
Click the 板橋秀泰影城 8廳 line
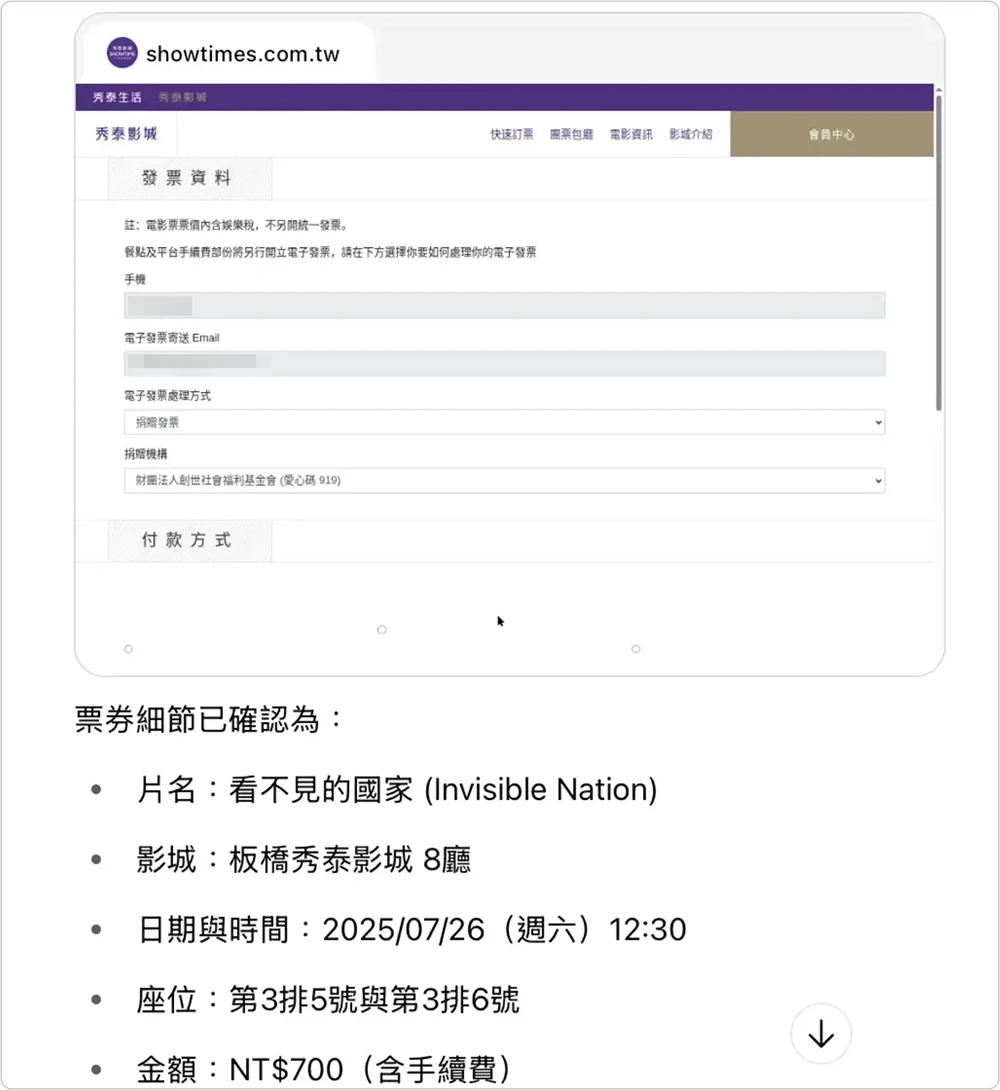coord(304,860)
